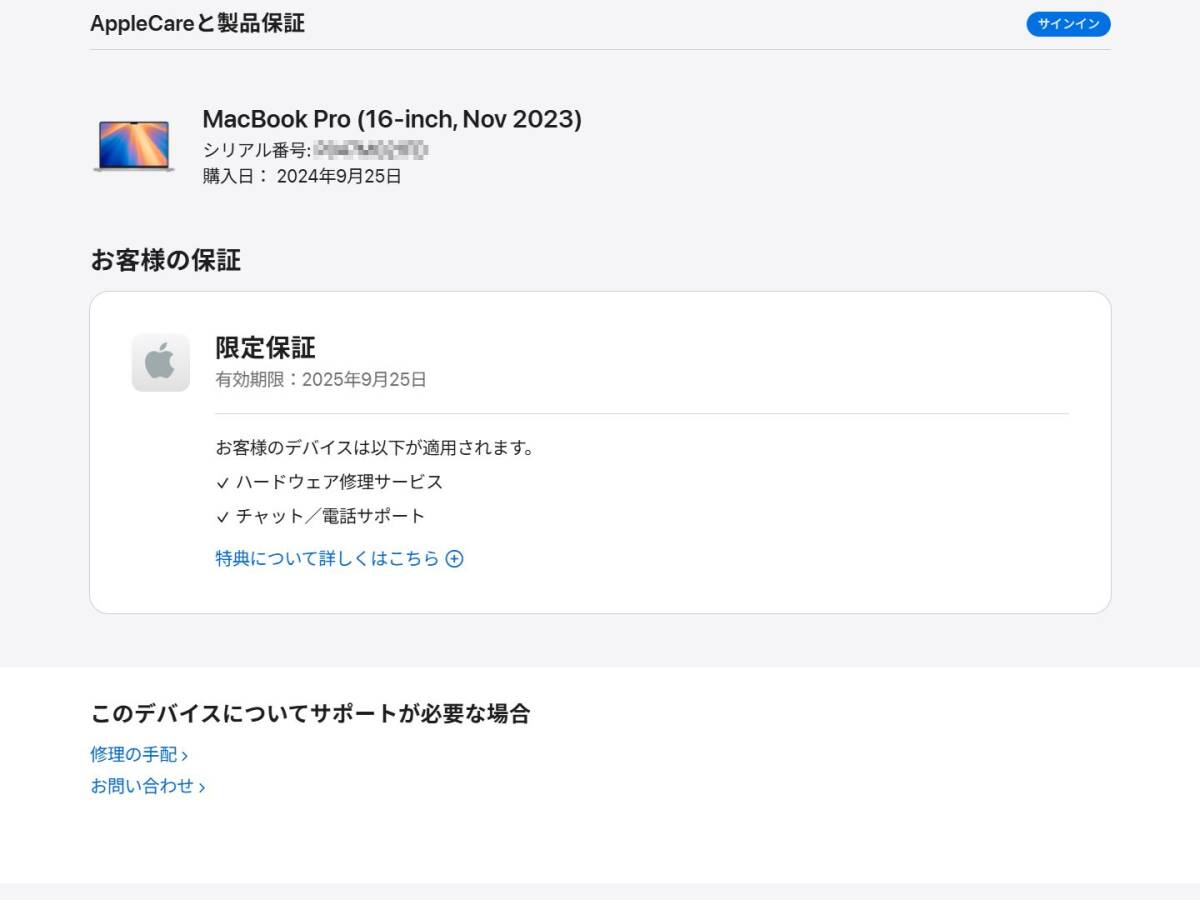Click the 限定保証 warranty heading
This screenshot has width=1200, height=900.
click(265, 348)
